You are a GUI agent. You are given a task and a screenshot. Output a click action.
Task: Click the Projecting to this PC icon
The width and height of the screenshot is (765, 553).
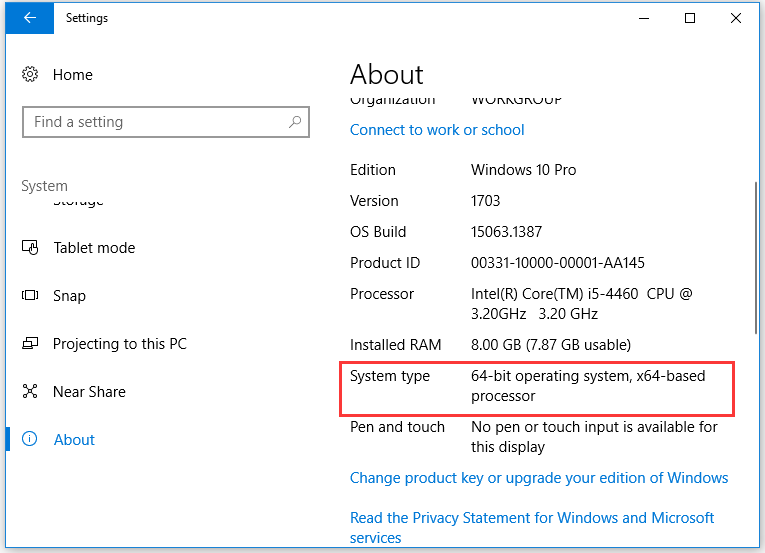[30, 344]
